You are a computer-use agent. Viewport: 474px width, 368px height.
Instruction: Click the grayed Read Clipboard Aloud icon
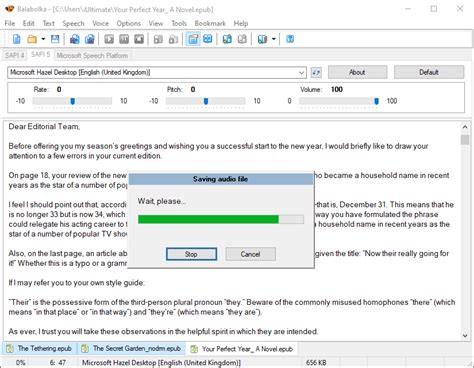[x=173, y=39]
